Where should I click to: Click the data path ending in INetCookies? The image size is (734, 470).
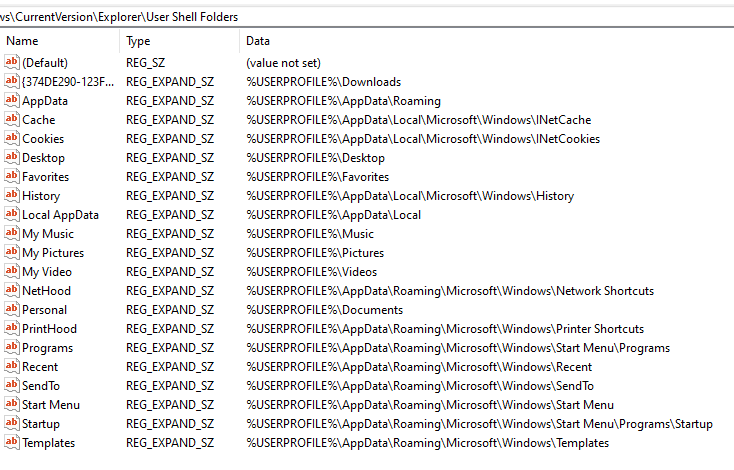(423, 139)
